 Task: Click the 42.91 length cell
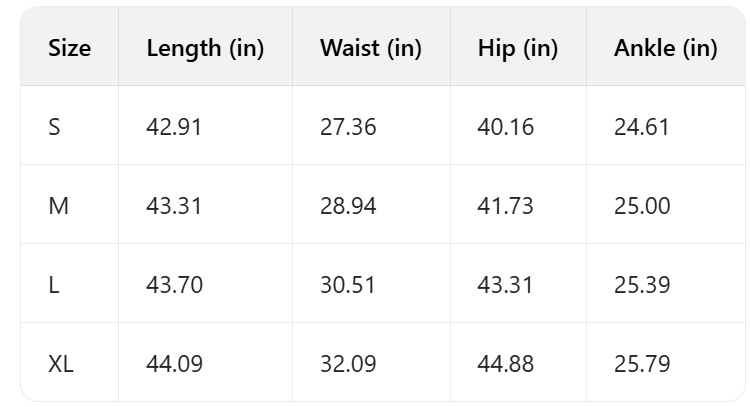coord(174,127)
